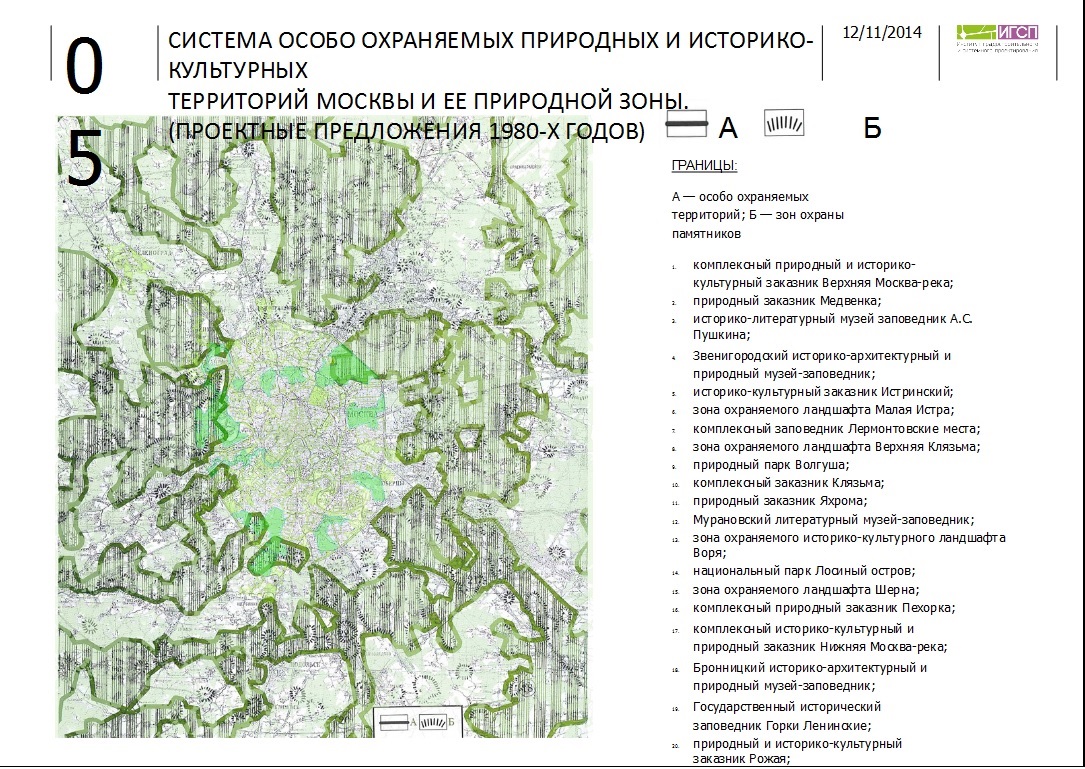Viewport: 1085px width, 769px height.
Task: Select item 'зона охраняемого историко-культурного ландшафта'
Action: tap(849, 537)
